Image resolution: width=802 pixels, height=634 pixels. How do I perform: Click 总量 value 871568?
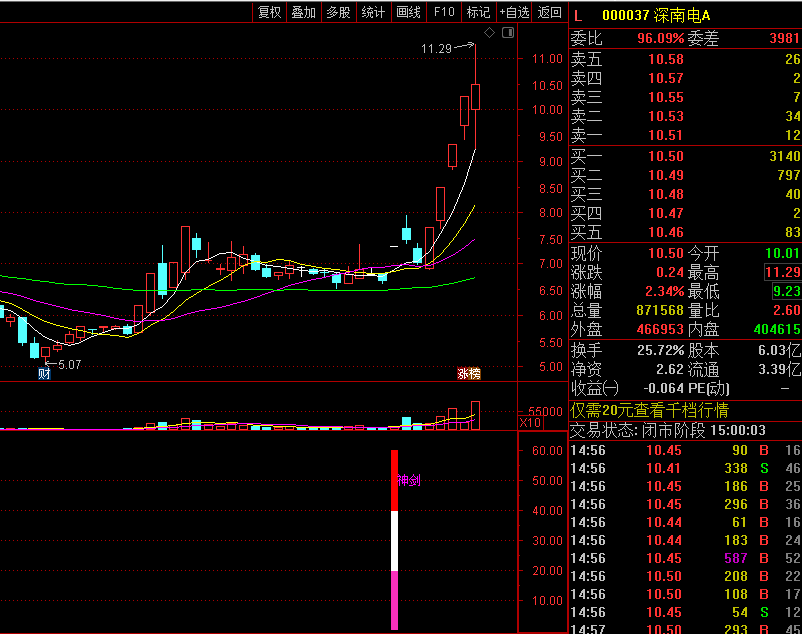(x=660, y=310)
